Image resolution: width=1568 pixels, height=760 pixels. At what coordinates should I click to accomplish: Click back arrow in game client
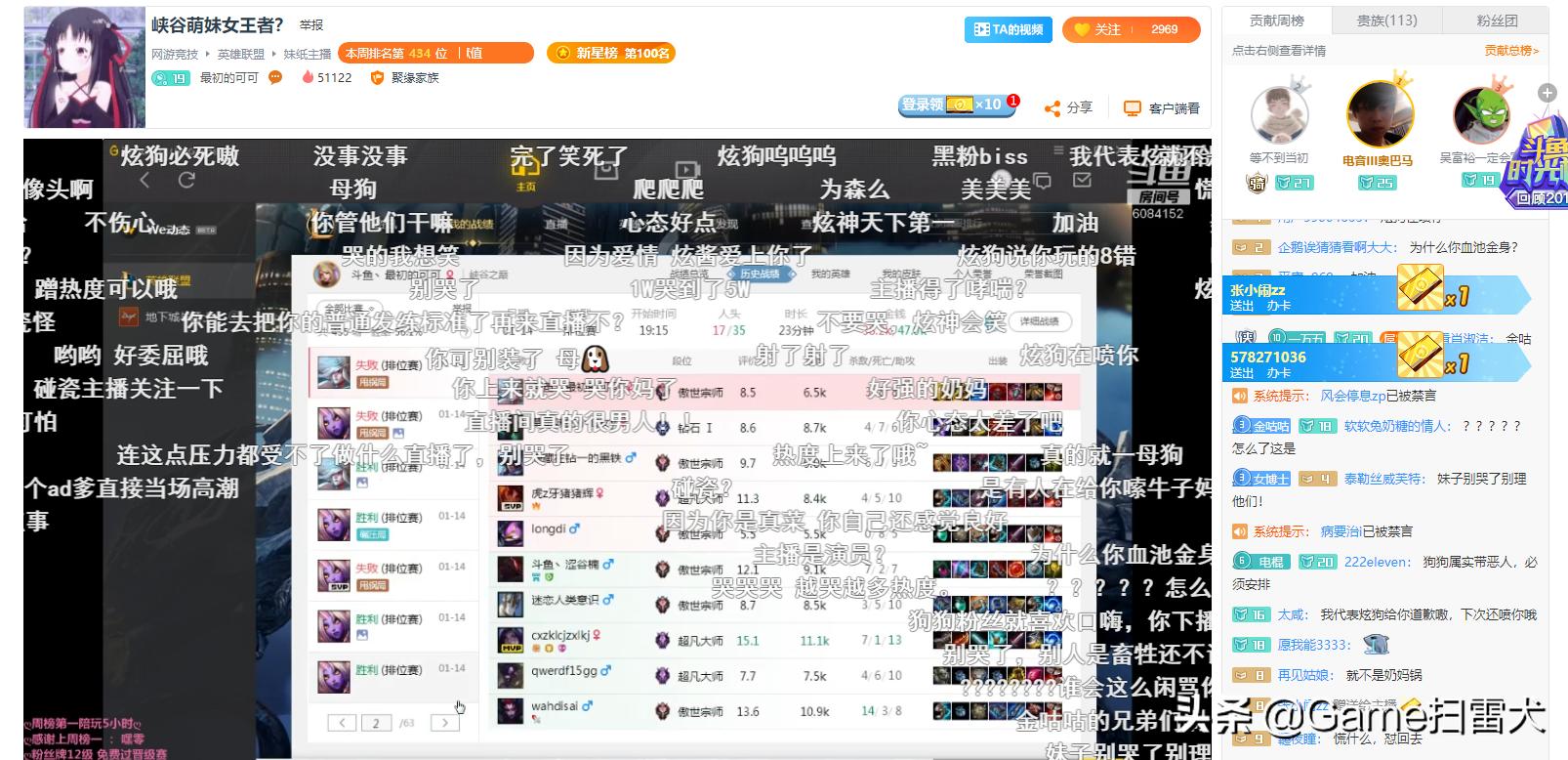point(144,181)
